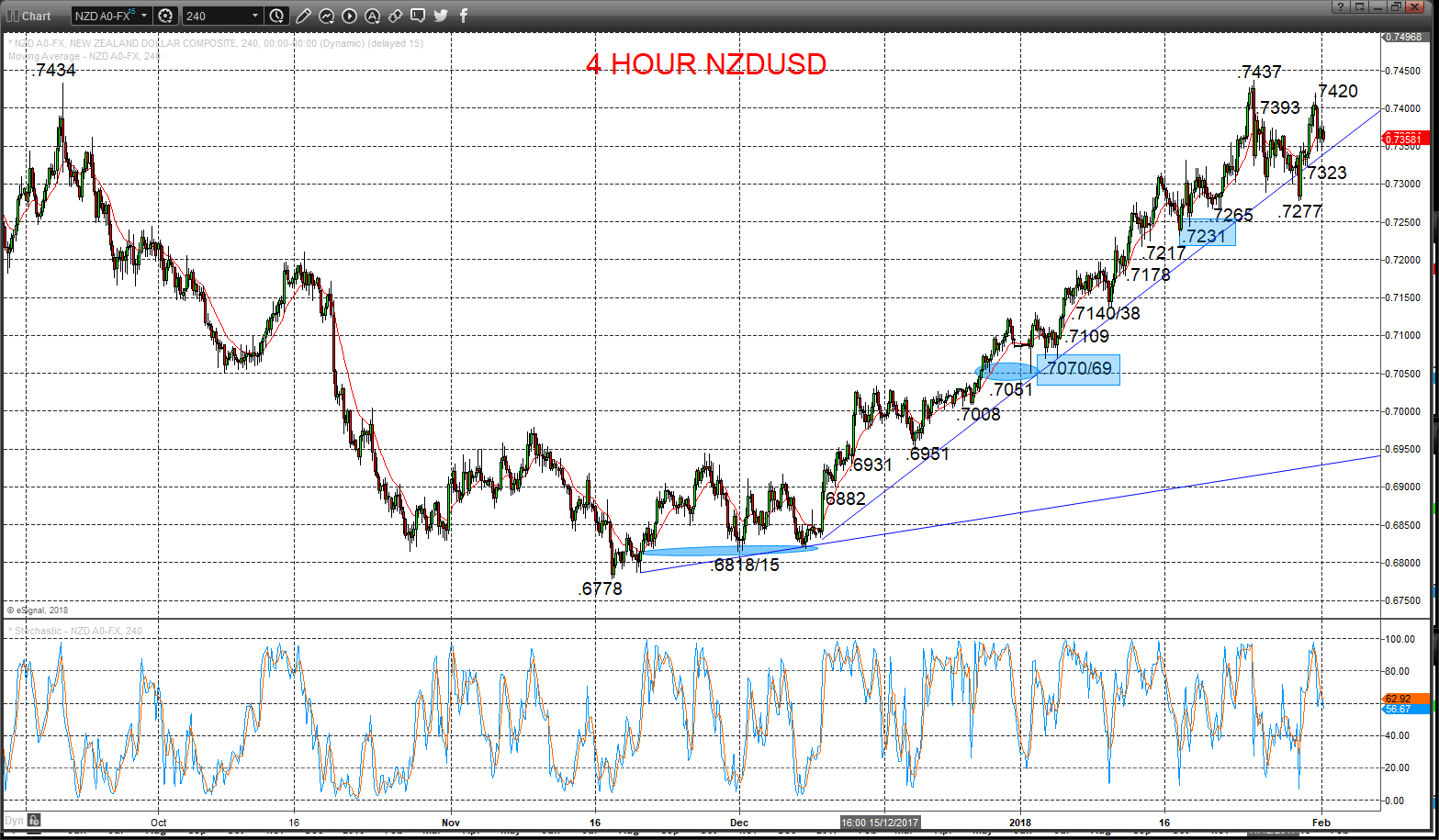This screenshot has width=1439, height=840.
Task: Share chart via Twitter icon
Action: [x=441, y=16]
